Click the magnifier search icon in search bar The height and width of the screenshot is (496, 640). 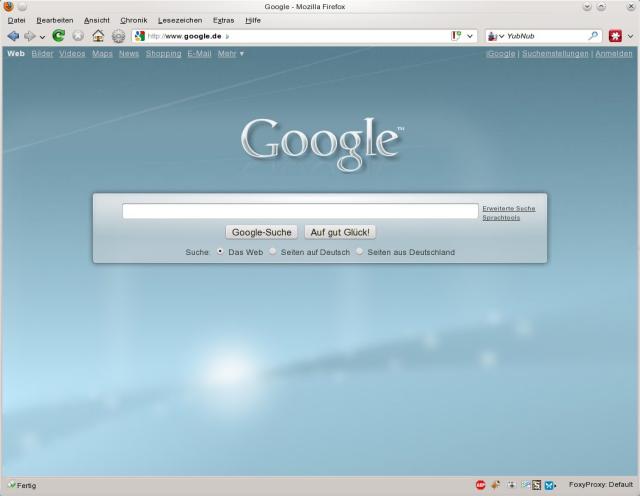[593, 36]
